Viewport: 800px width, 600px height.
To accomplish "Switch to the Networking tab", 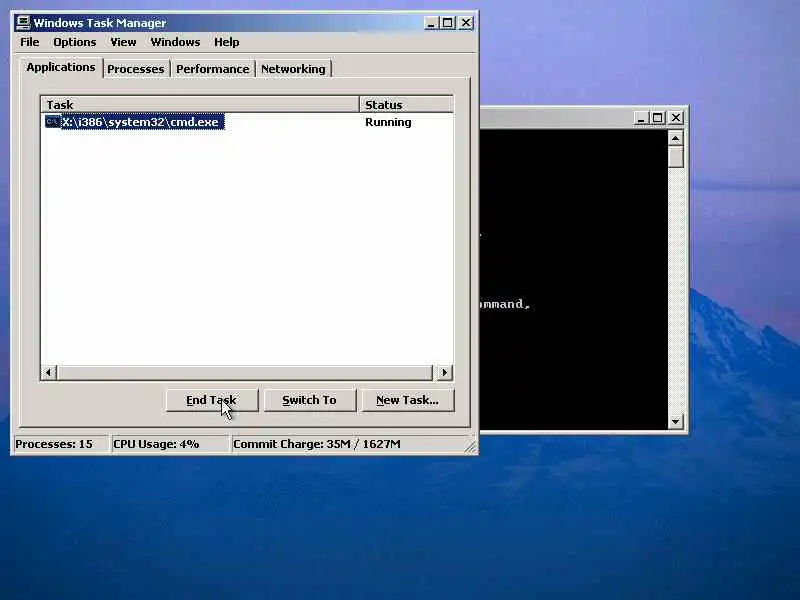I will pos(293,69).
